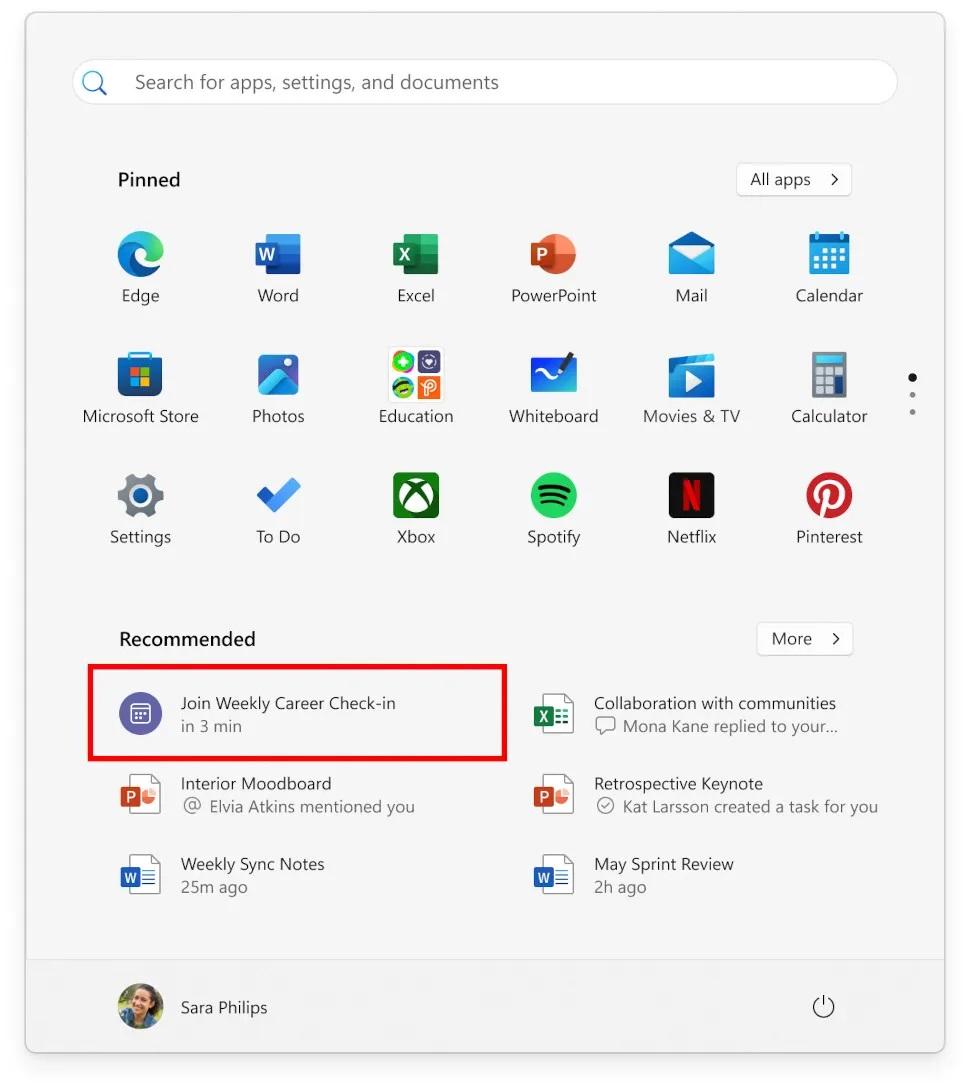The height and width of the screenshot is (1091, 970).
Task: Open the Weekly Sync Notes document
Action: point(253,873)
